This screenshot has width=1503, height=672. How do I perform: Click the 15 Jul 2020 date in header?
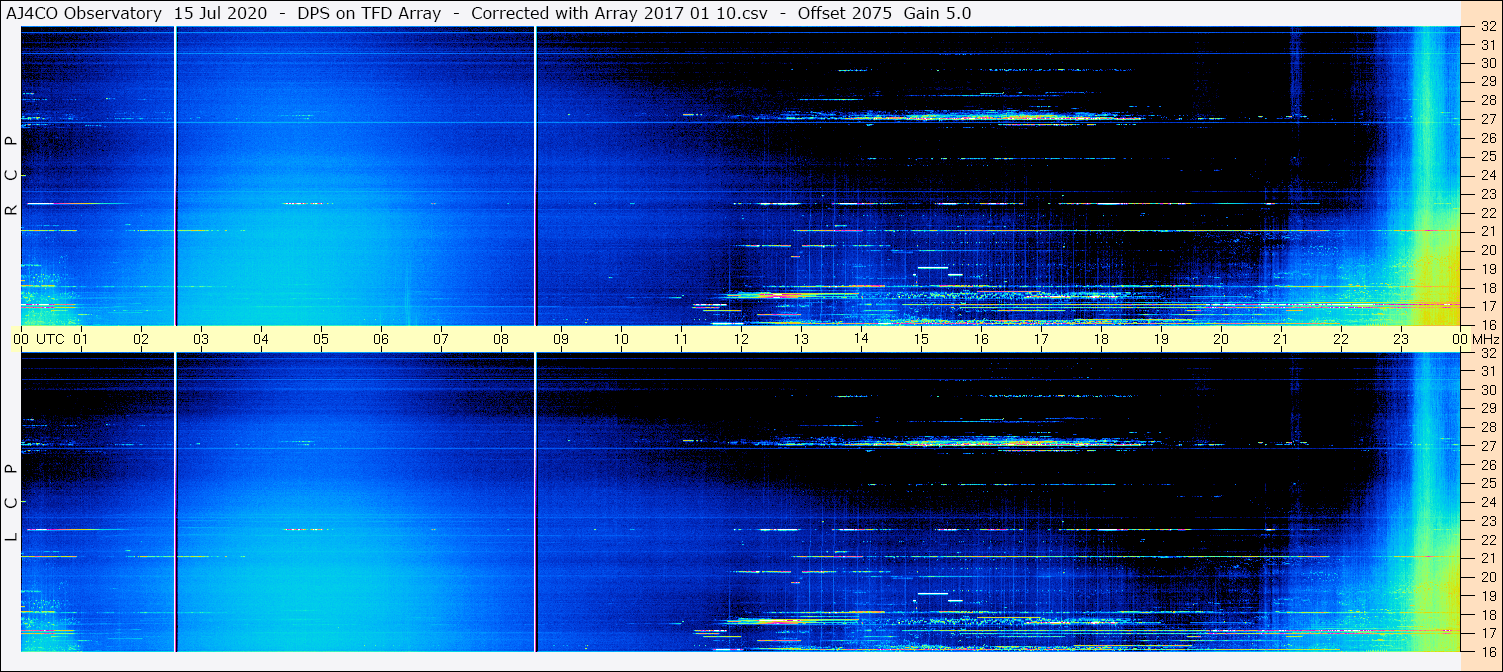[x=220, y=13]
